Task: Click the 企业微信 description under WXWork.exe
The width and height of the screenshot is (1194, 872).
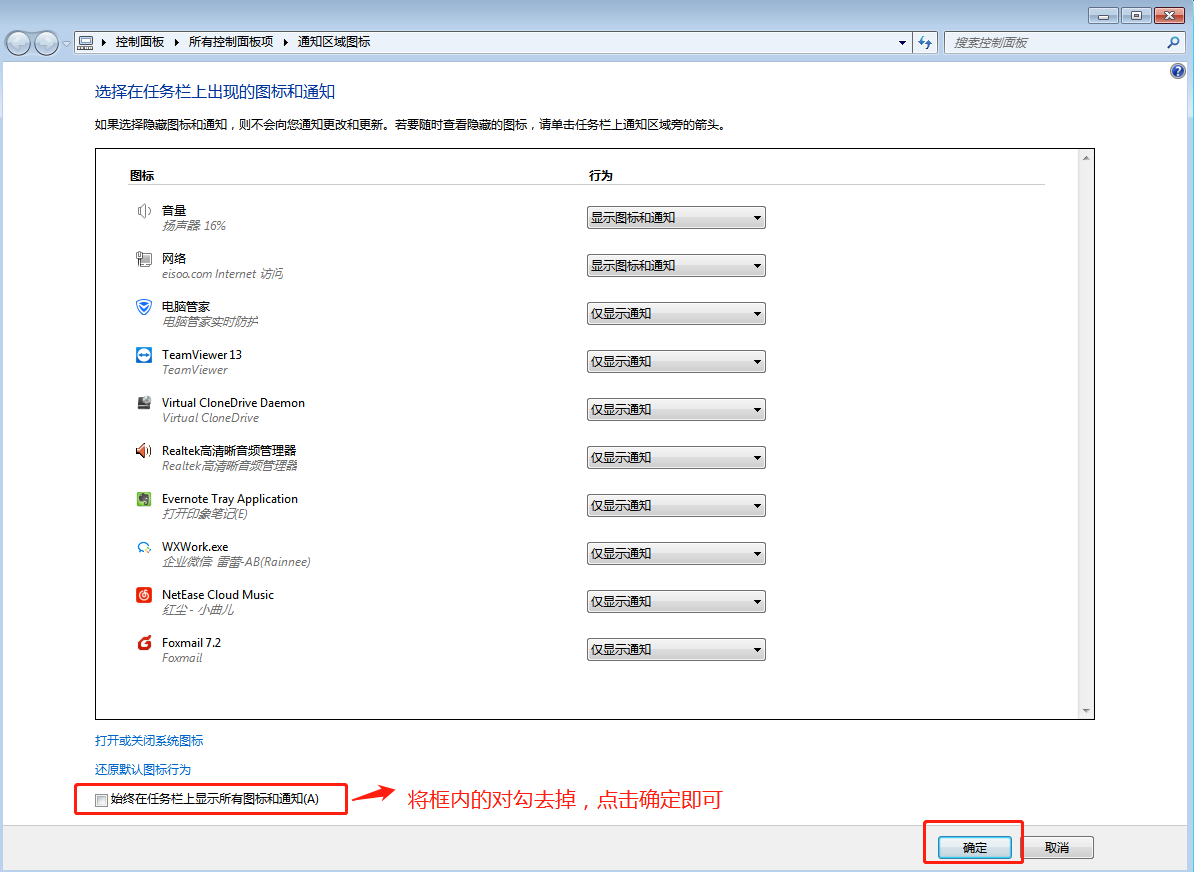Action: click(x=236, y=561)
